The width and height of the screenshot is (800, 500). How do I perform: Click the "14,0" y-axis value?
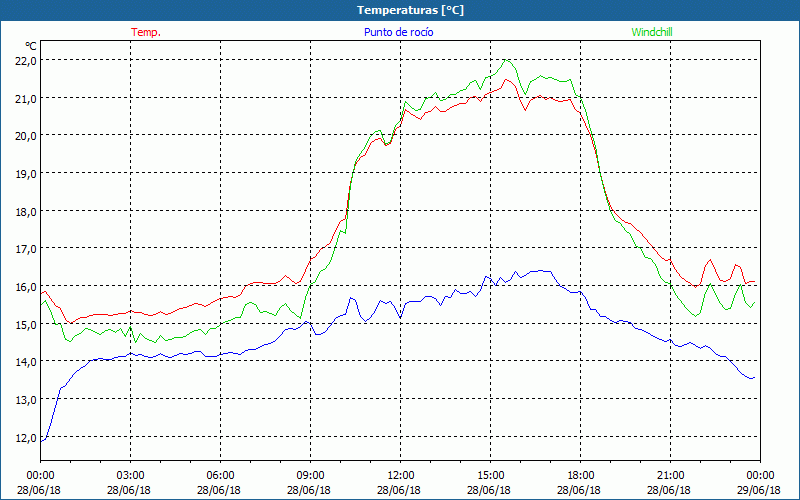pos(27,362)
